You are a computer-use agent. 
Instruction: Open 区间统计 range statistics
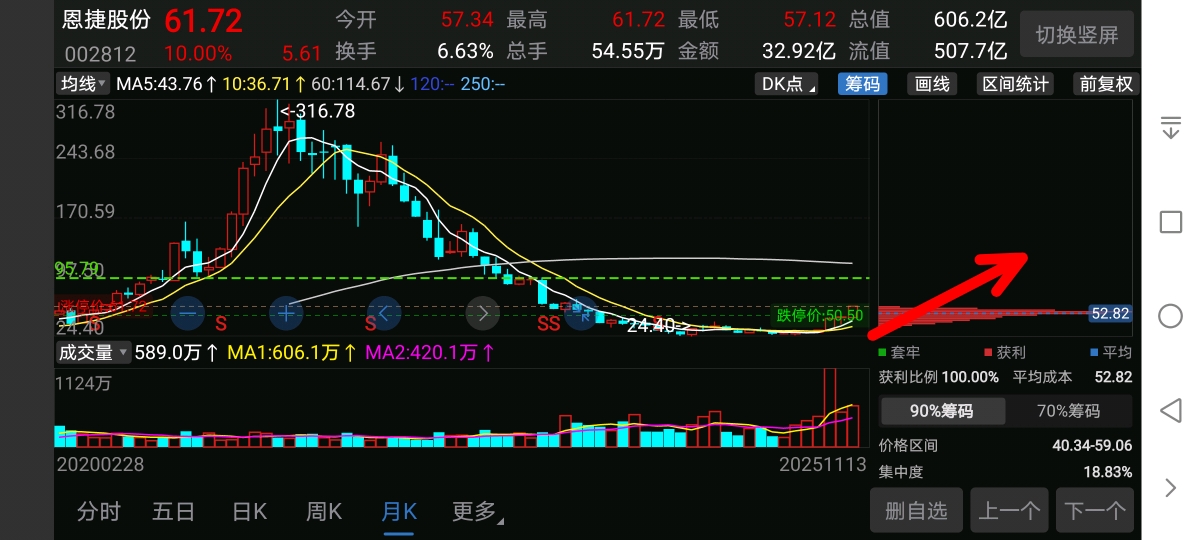1016,84
